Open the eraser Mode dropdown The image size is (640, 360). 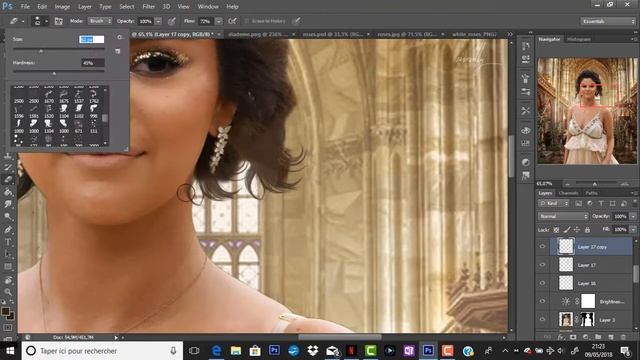pos(100,21)
